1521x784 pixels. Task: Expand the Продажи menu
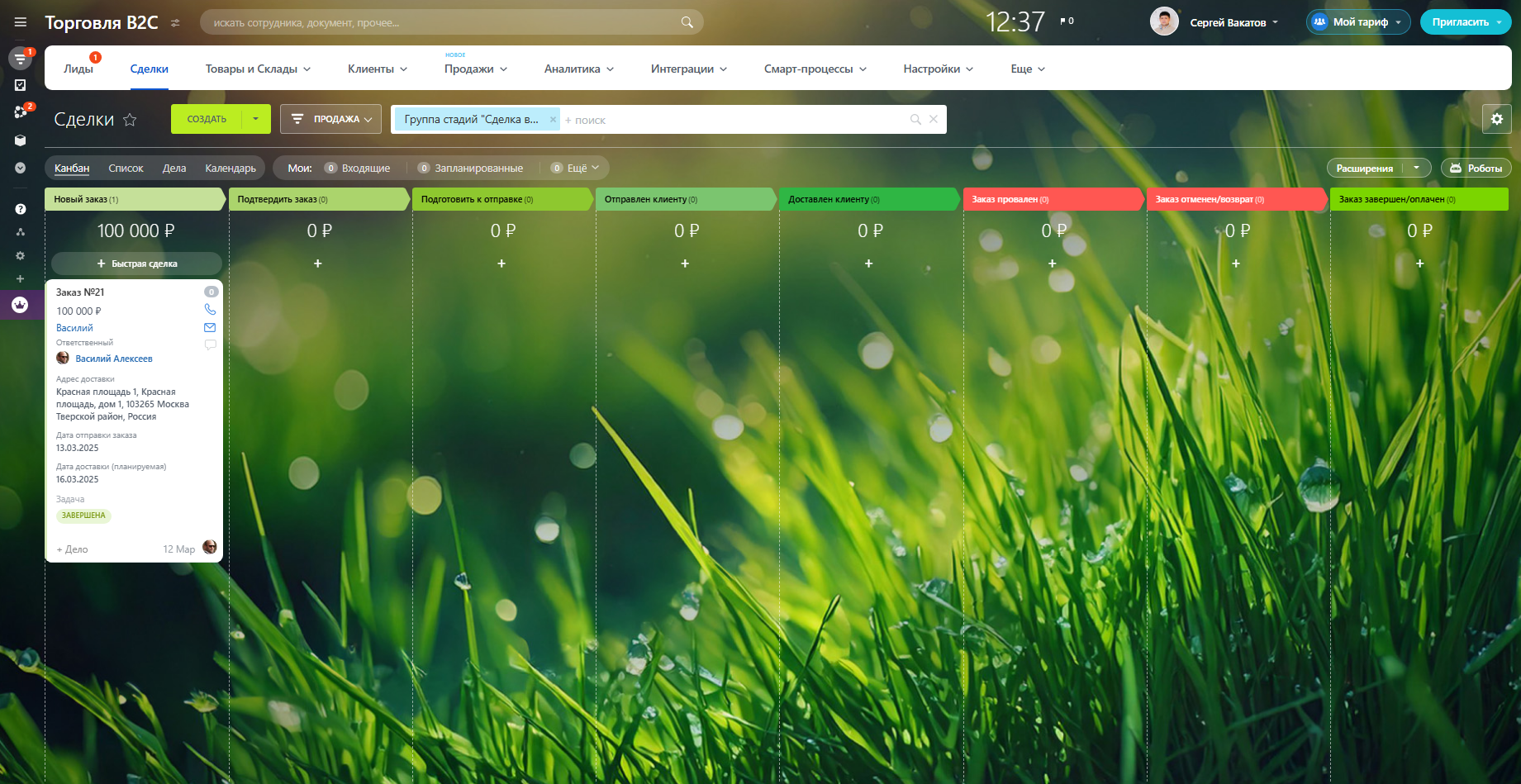476,69
